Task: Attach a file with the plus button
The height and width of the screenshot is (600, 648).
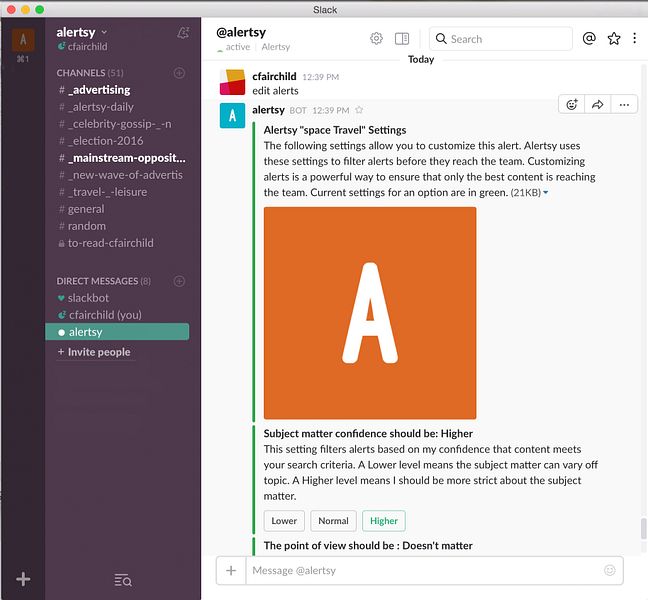Action: (x=231, y=570)
